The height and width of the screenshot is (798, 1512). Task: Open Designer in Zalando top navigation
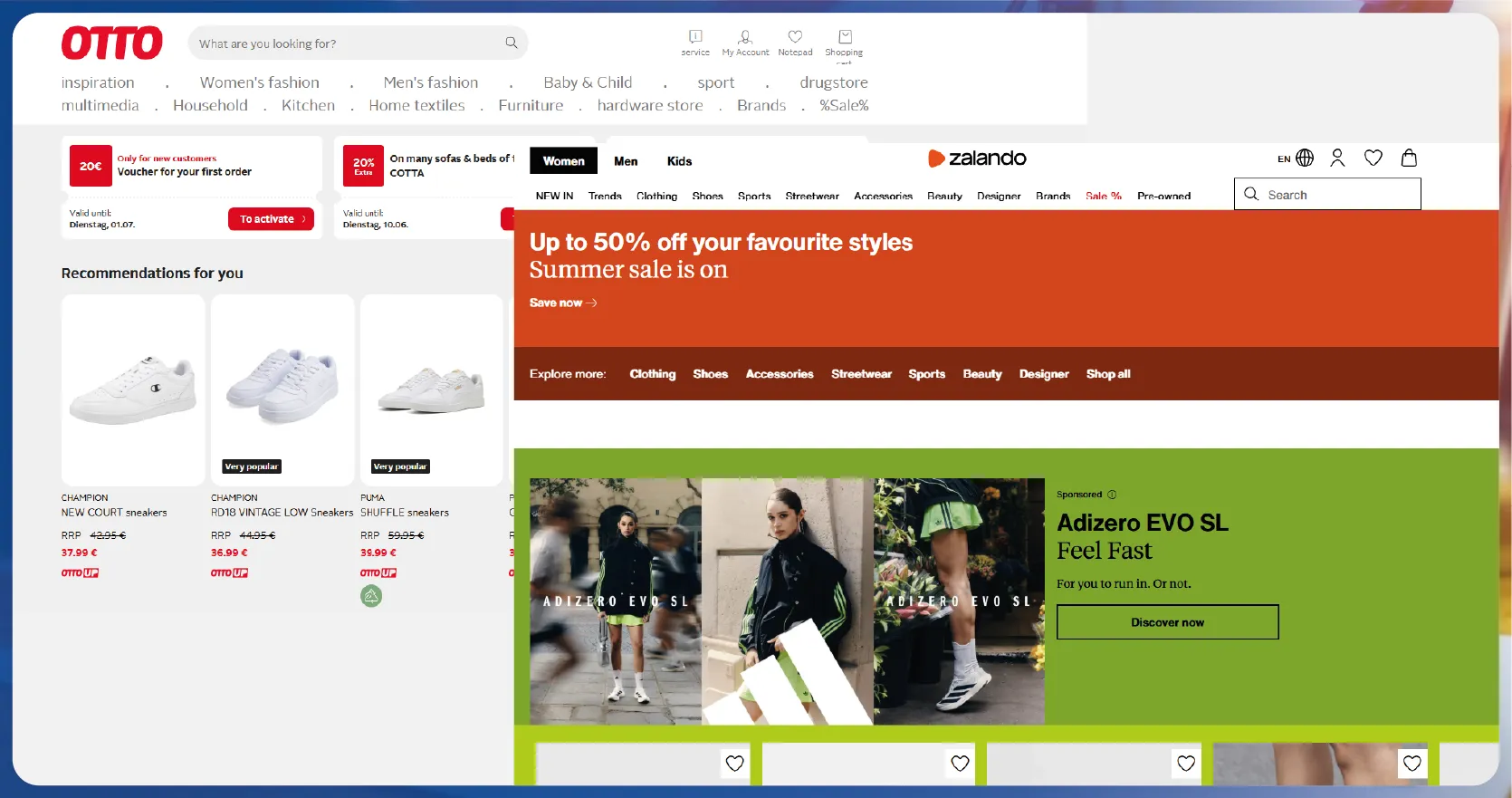coord(999,196)
